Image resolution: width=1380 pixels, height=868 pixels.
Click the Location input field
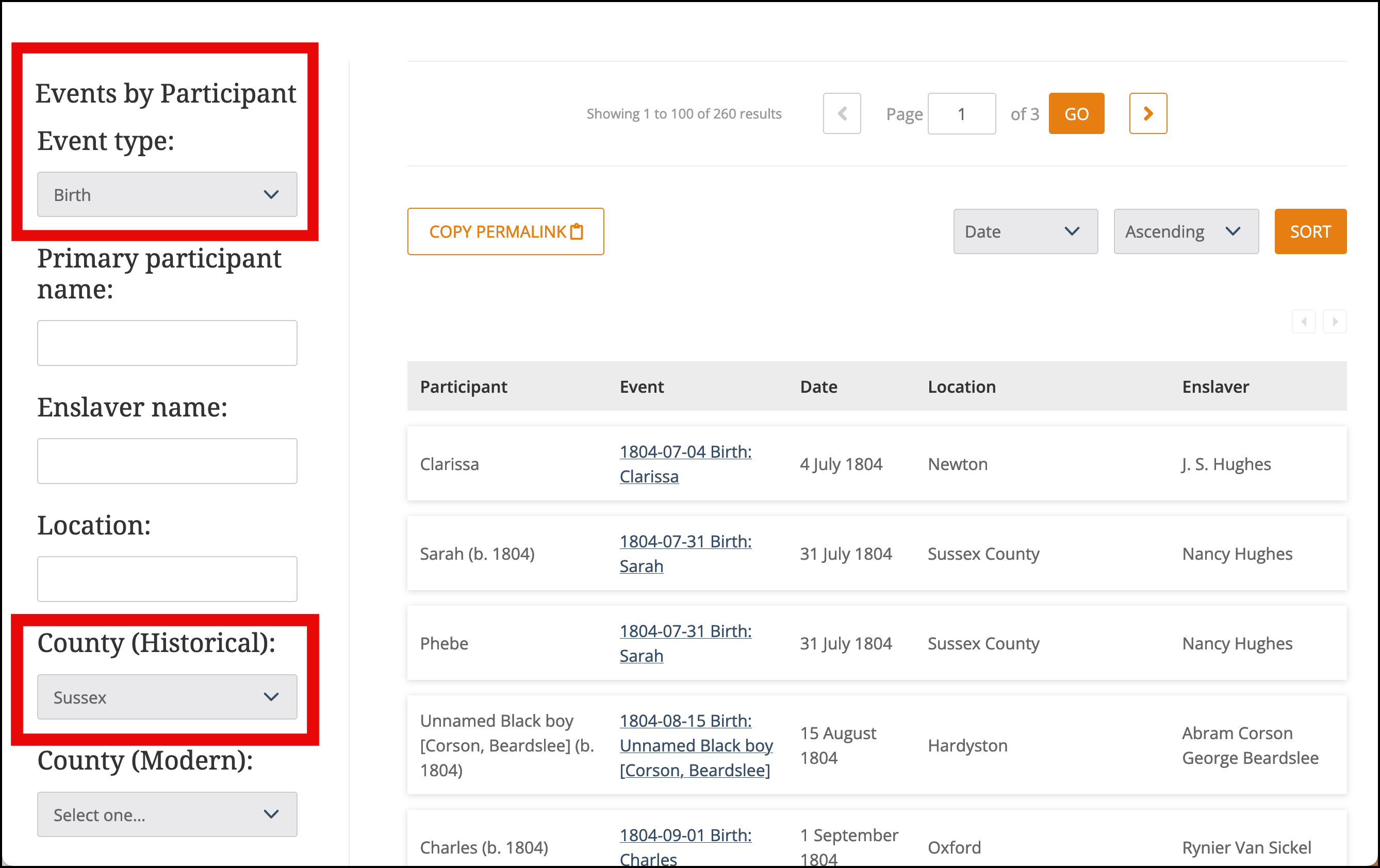point(167,579)
